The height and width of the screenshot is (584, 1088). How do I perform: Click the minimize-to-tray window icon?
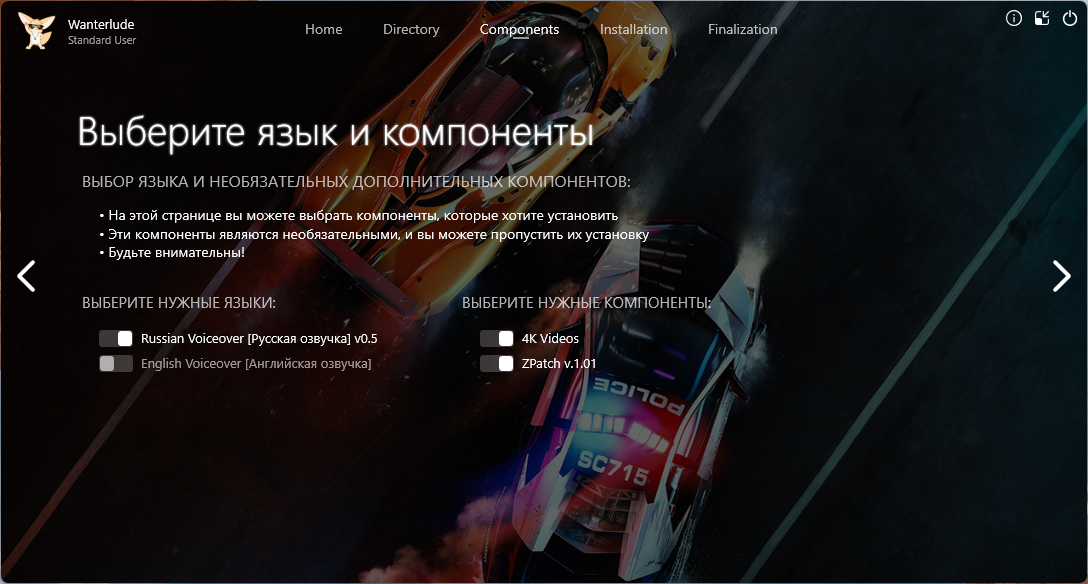click(x=1042, y=19)
